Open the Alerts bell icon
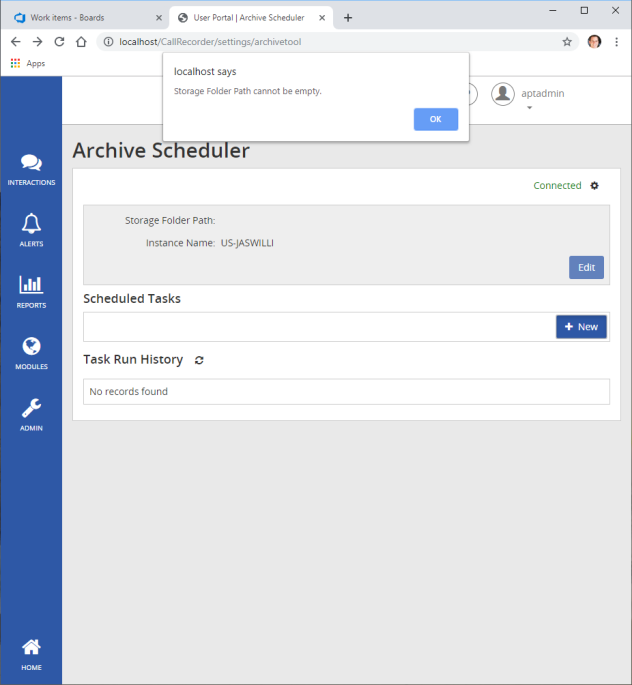The image size is (632, 685). point(31,229)
